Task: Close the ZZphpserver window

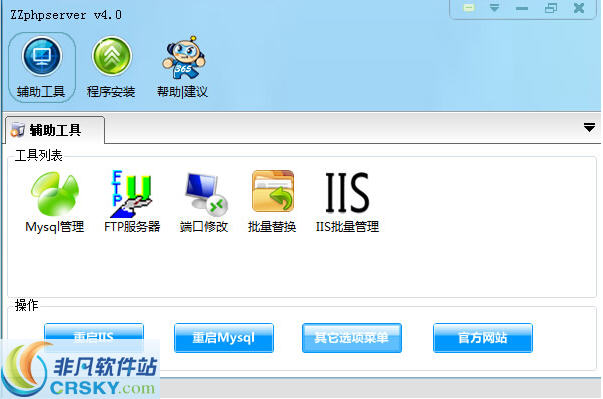Action: pos(579,8)
